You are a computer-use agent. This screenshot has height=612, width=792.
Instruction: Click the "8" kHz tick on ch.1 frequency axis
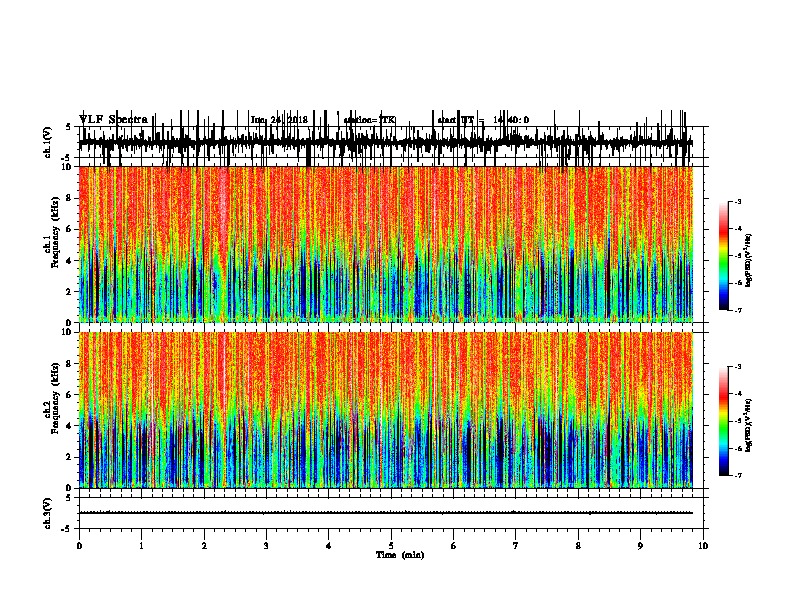click(70, 198)
